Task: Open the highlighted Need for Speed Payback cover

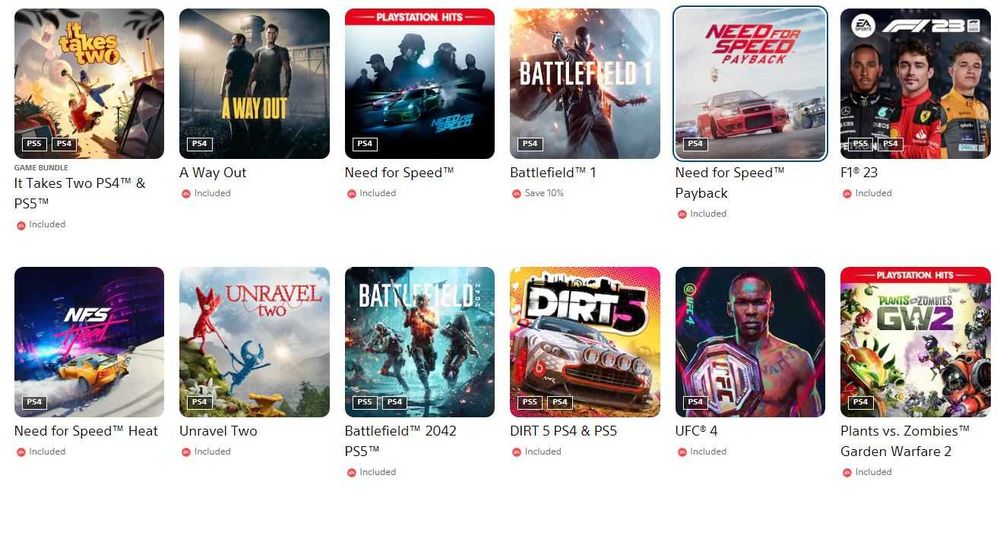Action: point(750,84)
